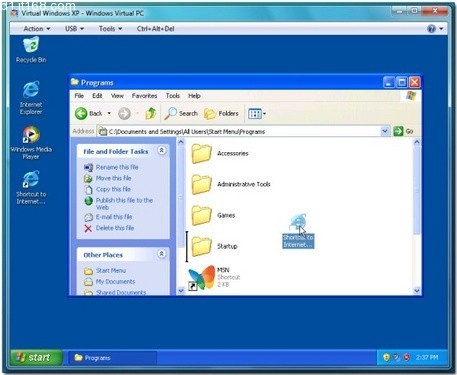The height and width of the screenshot is (375, 457).
Task: Click the task pane scroll down arrow
Action: 181,291
